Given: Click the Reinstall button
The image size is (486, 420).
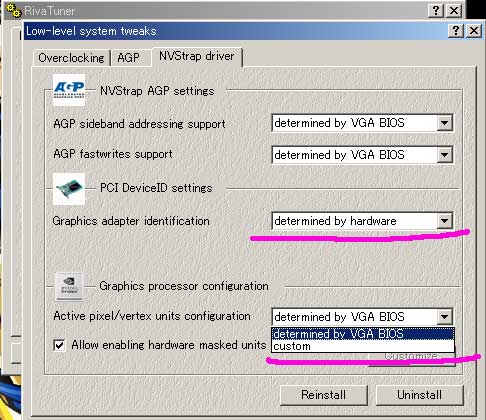Looking at the screenshot, I should (324, 395).
